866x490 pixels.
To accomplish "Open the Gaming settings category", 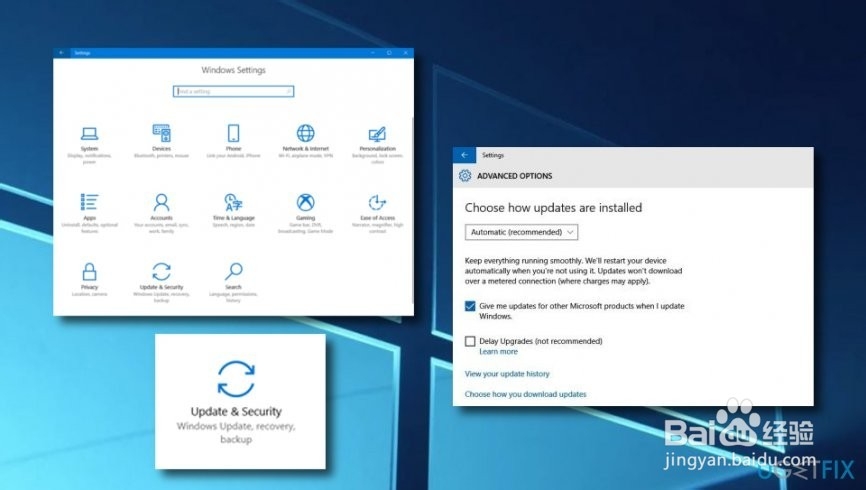I will (305, 213).
